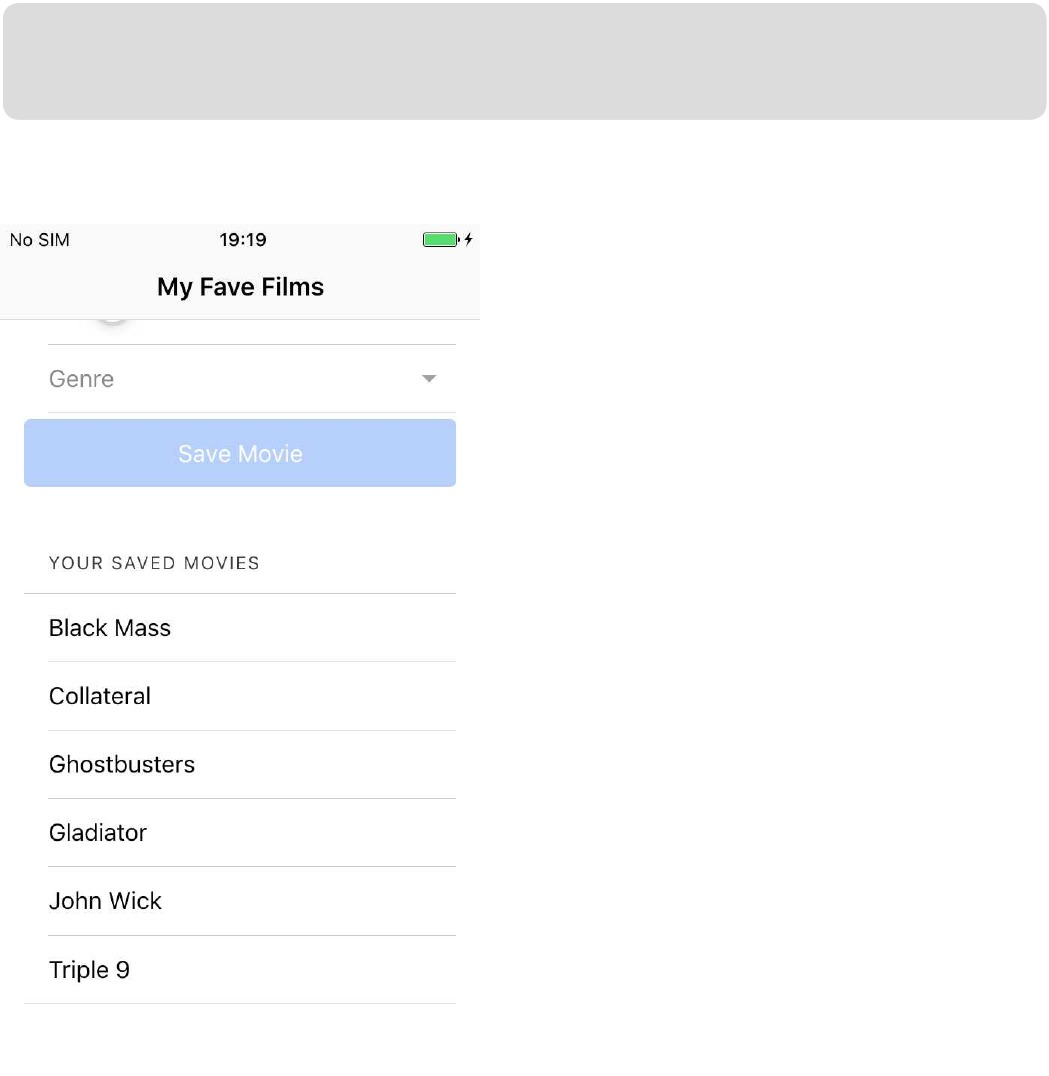
Task: Tap blank space between Save Movie and header
Action: [x=240, y=511]
